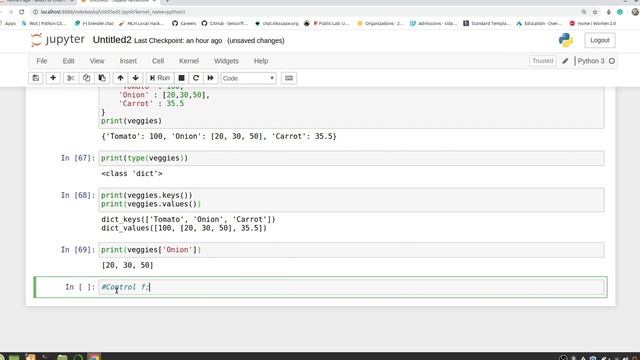Copy selected cells icon

pyautogui.click(x=86, y=78)
